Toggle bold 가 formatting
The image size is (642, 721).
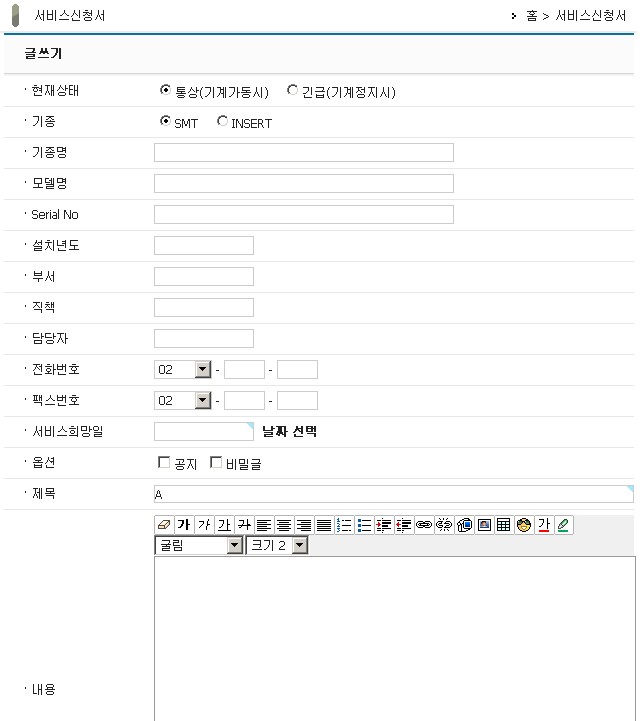(184, 525)
